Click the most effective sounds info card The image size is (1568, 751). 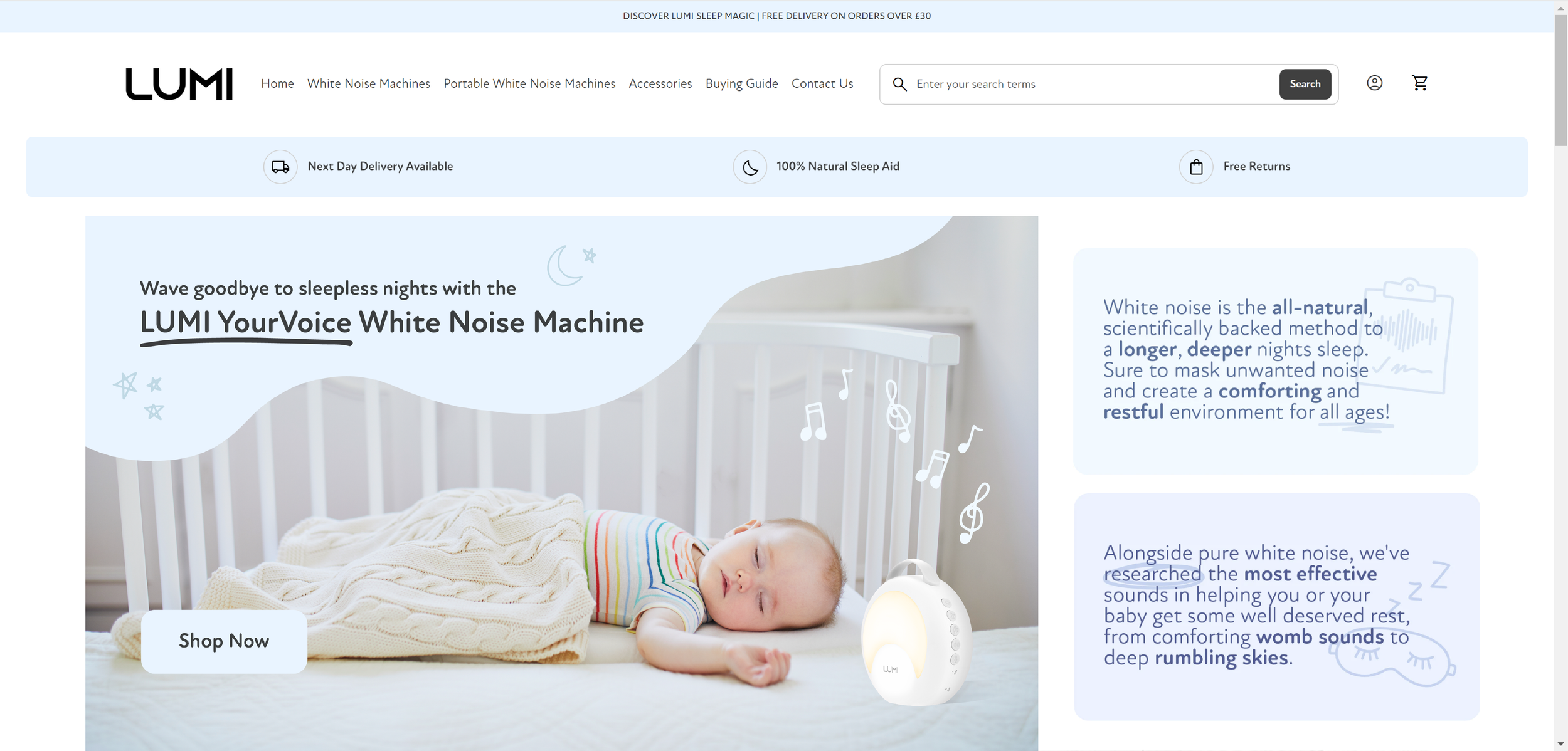coord(1276,607)
